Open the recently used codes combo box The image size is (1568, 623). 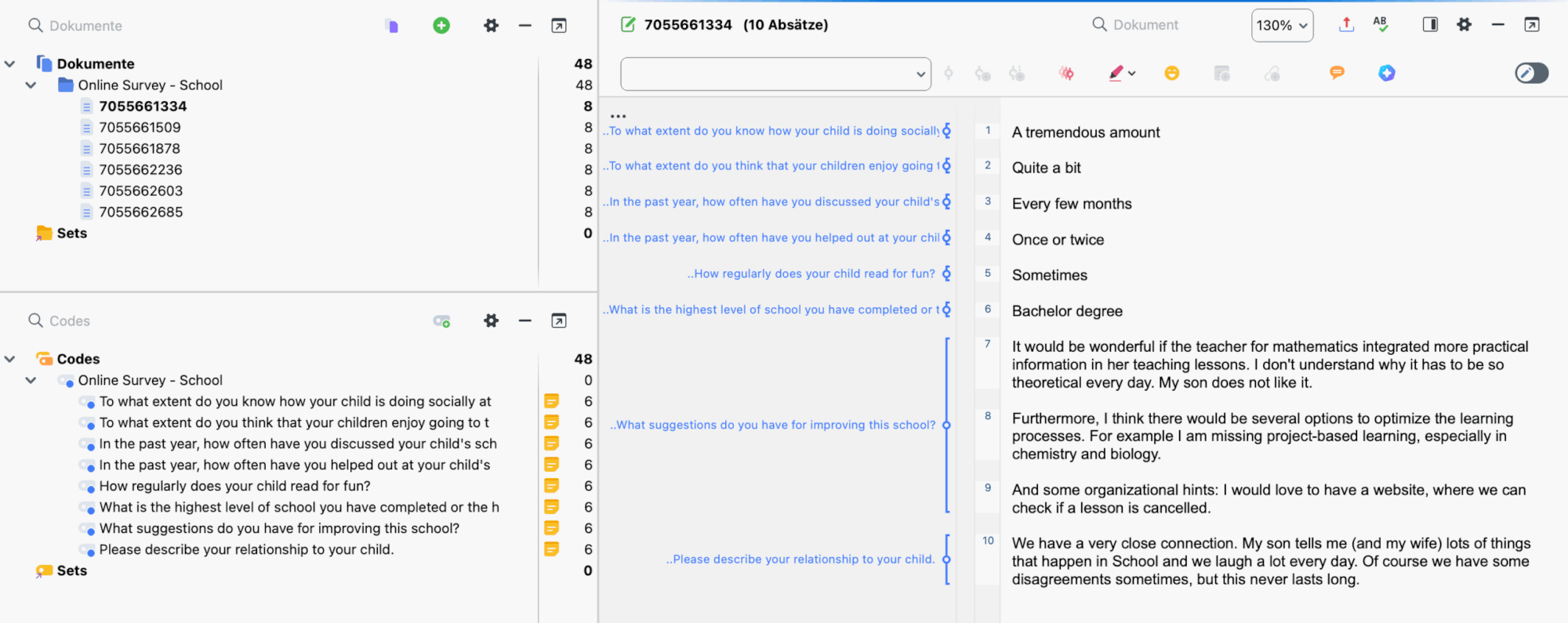click(x=775, y=74)
